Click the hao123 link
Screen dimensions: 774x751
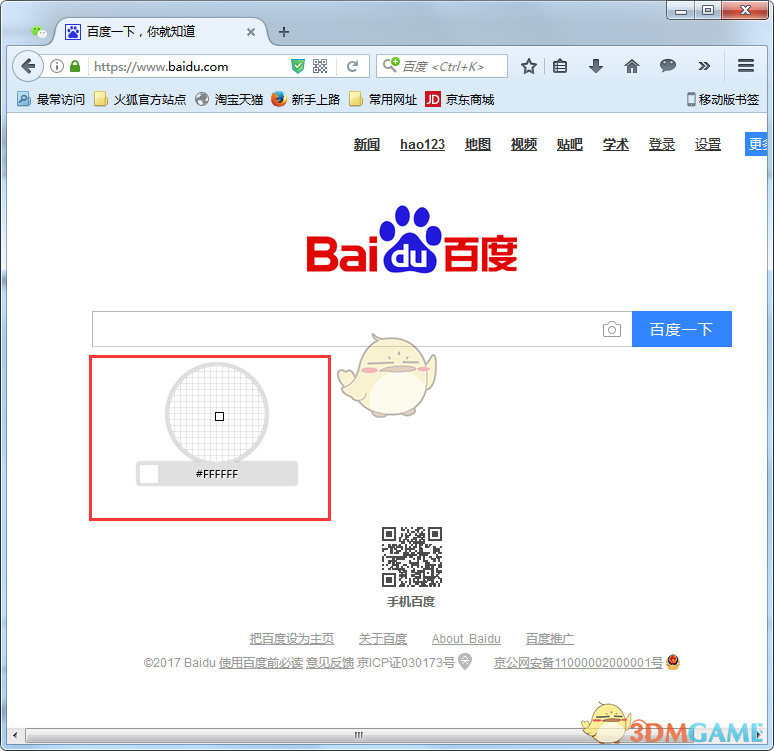pyautogui.click(x=423, y=144)
